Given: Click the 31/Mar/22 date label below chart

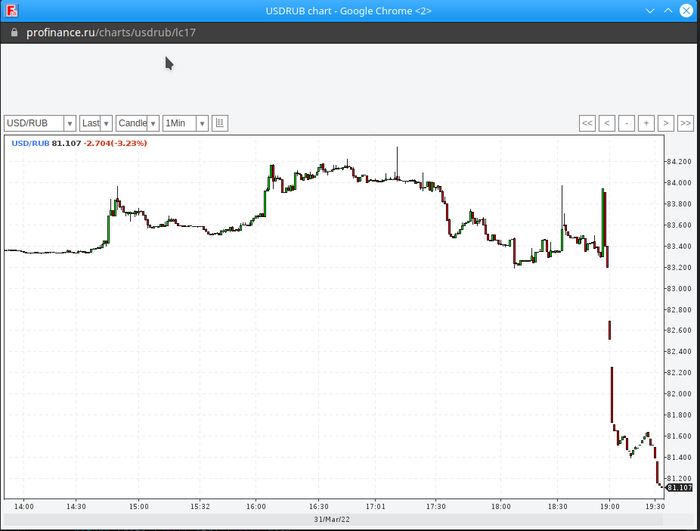Looking at the screenshot, I should (x=332, y=519).
